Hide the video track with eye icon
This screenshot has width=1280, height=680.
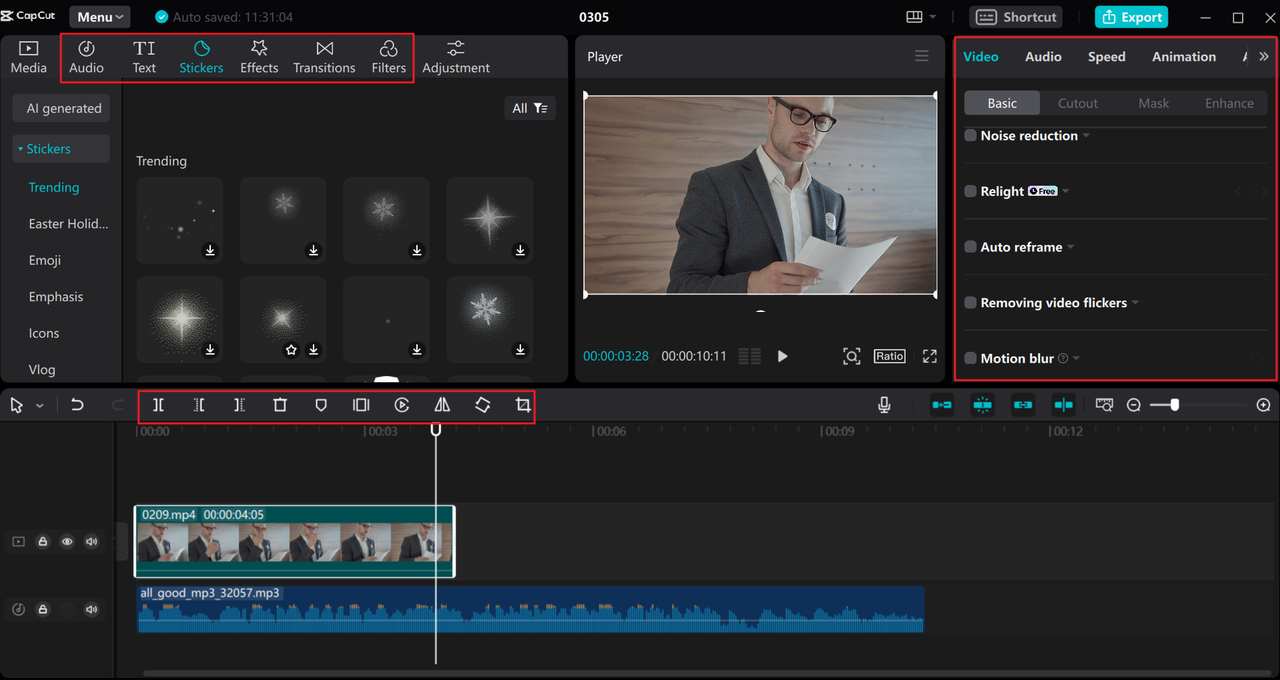coord(67,541)
